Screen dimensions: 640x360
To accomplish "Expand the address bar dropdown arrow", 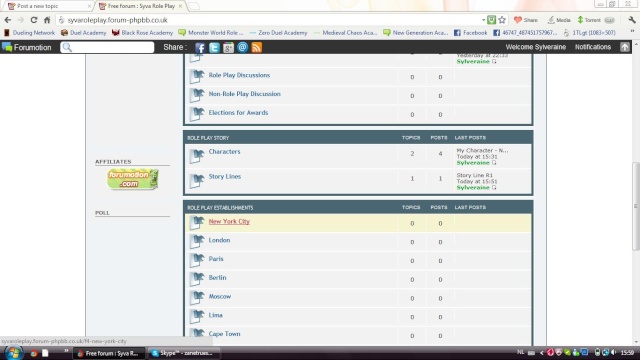I will pyautogui.click(x=483, y=20).
